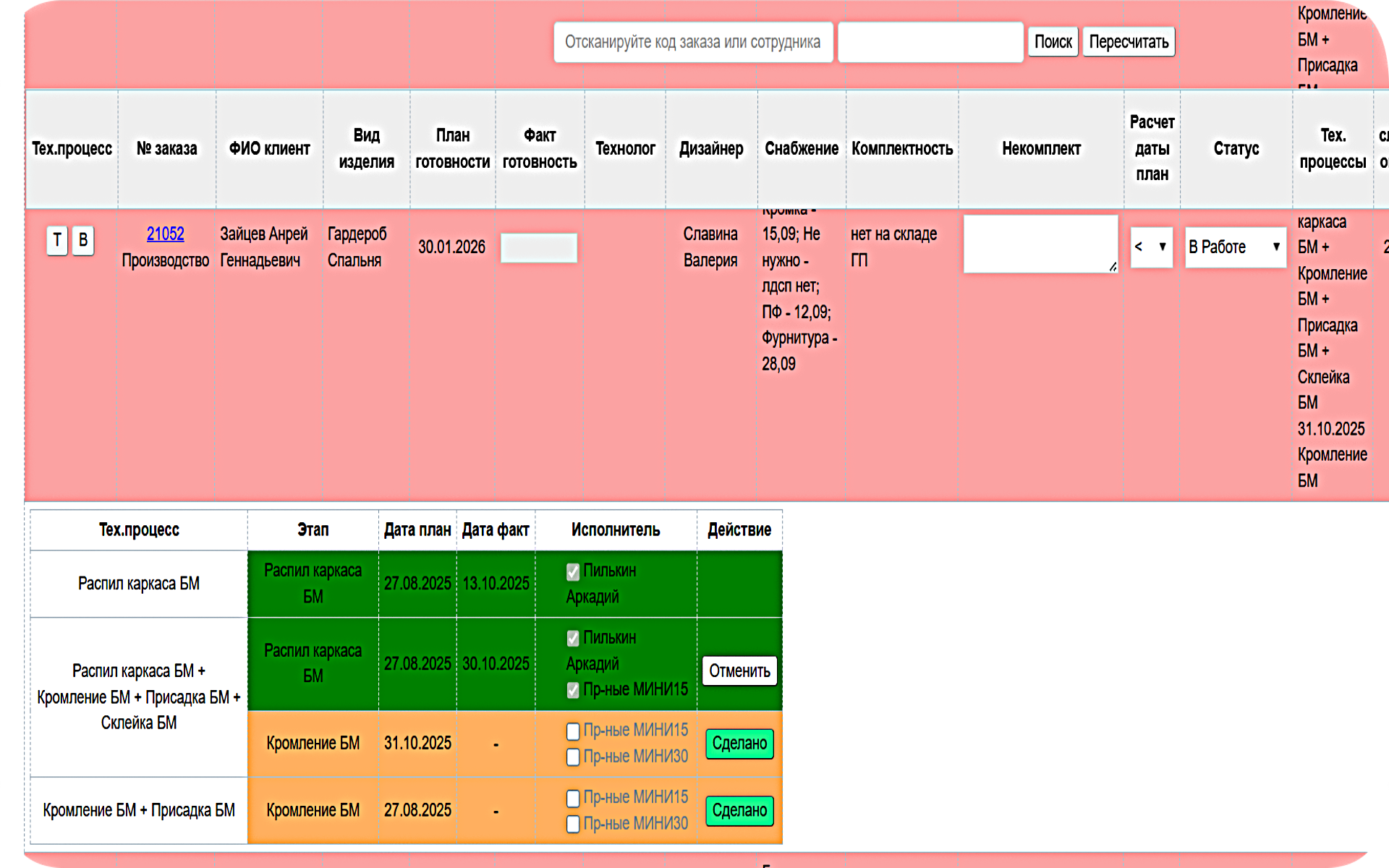Click the B button in order row
This screenshot has height=868, width=1389.
(x=83, y=240)
